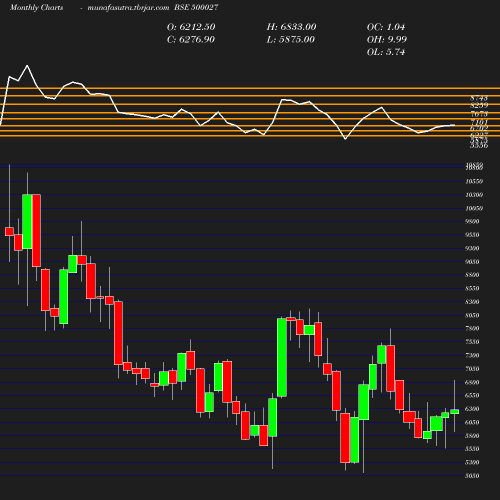Click the 'OC: 1.04' reading
Image resolution: width=500 pixels, height=500 pixels.
[x=386, y=27]
